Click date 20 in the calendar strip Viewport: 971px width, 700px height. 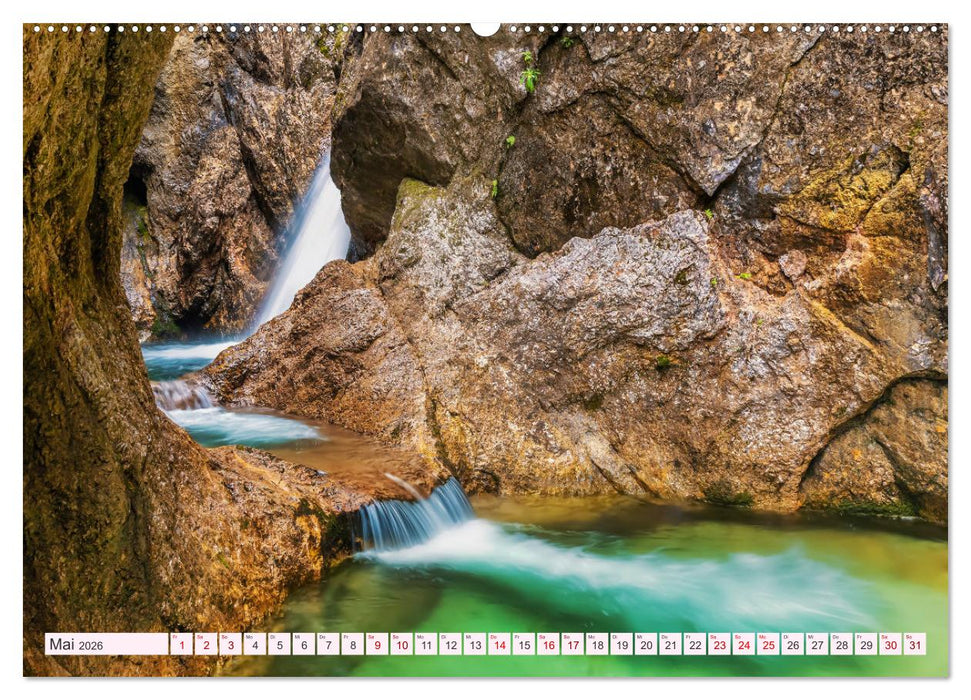(646, 645)
